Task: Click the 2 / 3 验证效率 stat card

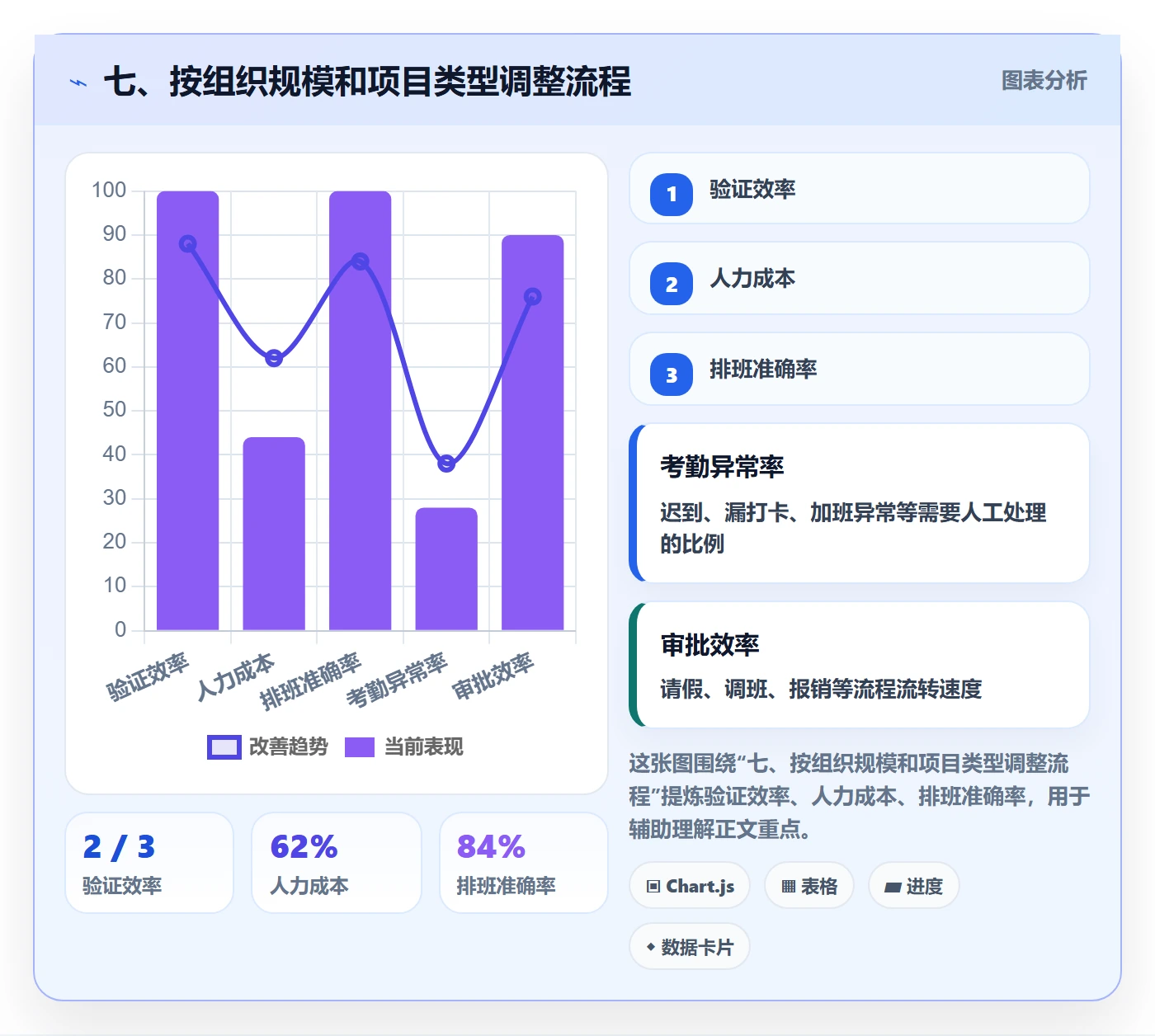Action: 149,863
